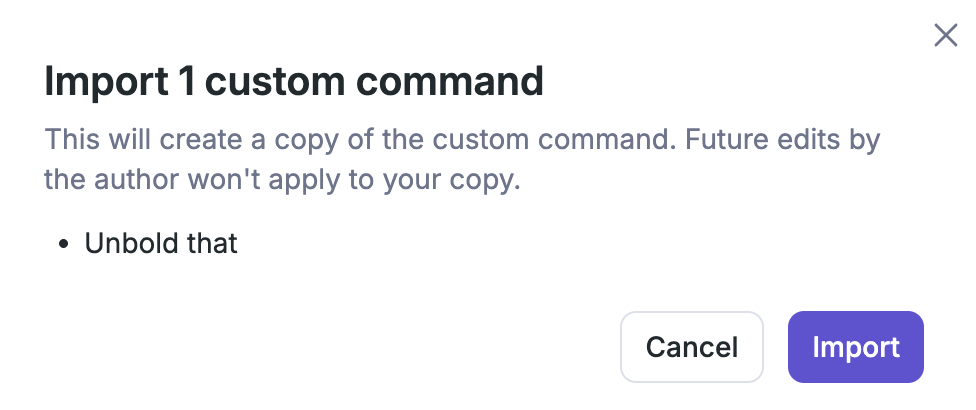
Task: Click the word 'that' in the list item
Action: tap(210, 243)
